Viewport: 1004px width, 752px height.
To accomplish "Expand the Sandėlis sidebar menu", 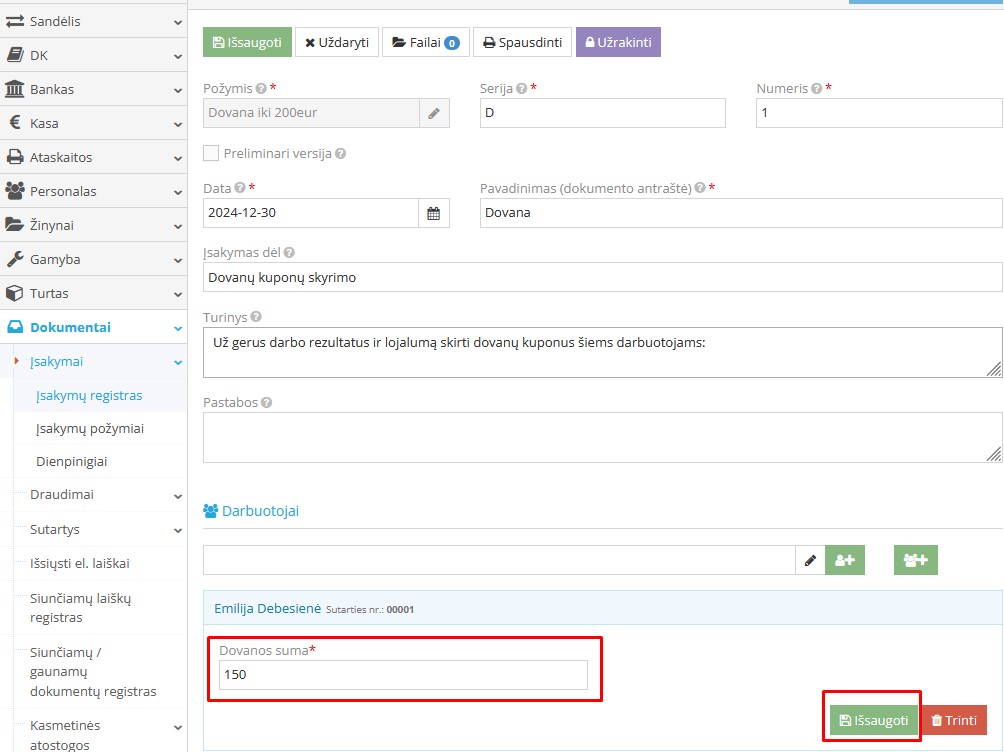I will [93, 21].
